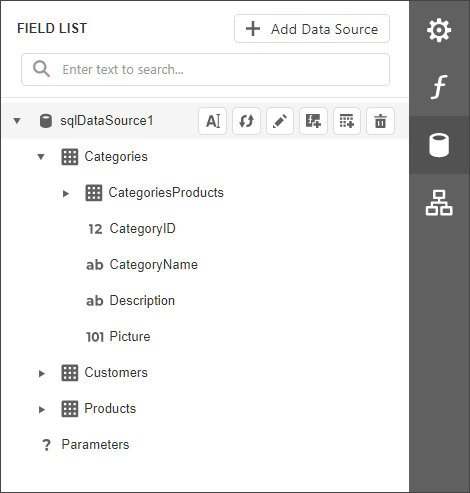Screen dimensions: 470x493
Task: Select the Field List database tab
Action: [439, 145]
